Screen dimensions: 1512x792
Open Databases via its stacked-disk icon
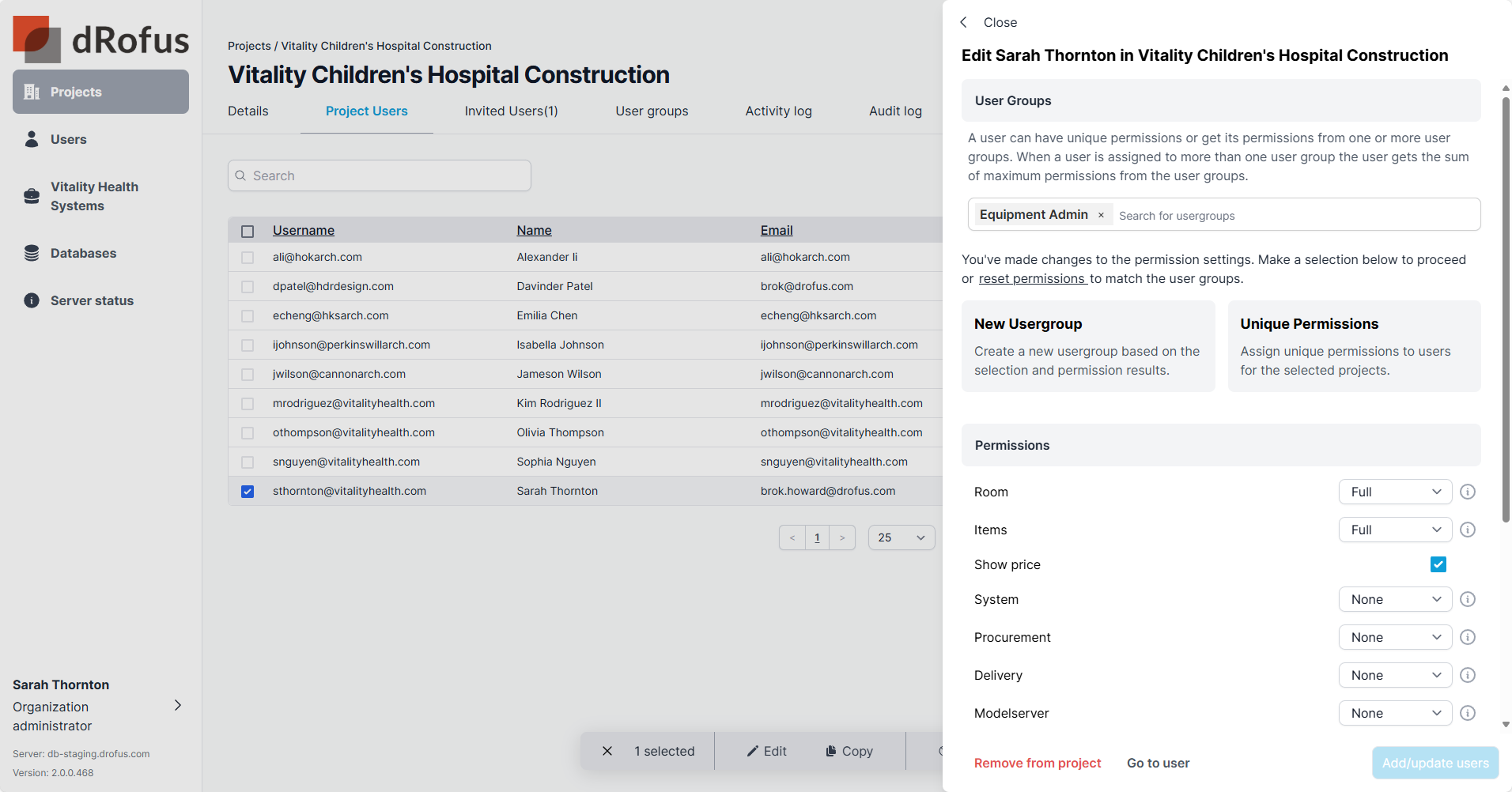(x=32, y=253)
